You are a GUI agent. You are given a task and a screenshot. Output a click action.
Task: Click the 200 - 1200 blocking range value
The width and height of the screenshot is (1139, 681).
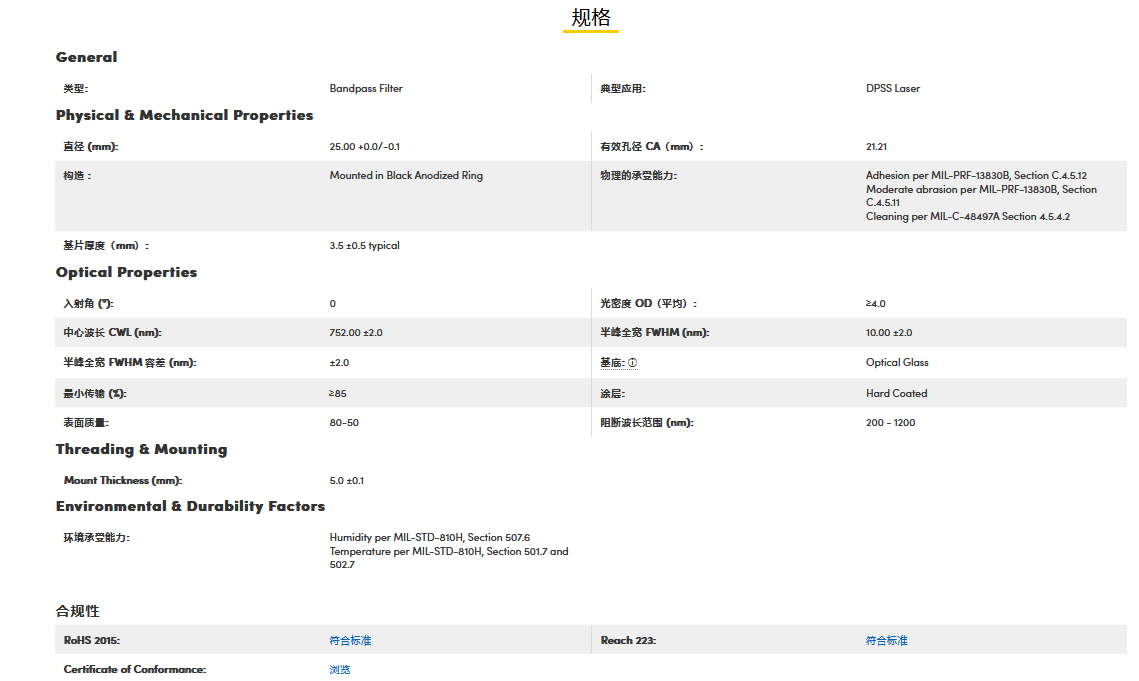click(890, 423)
